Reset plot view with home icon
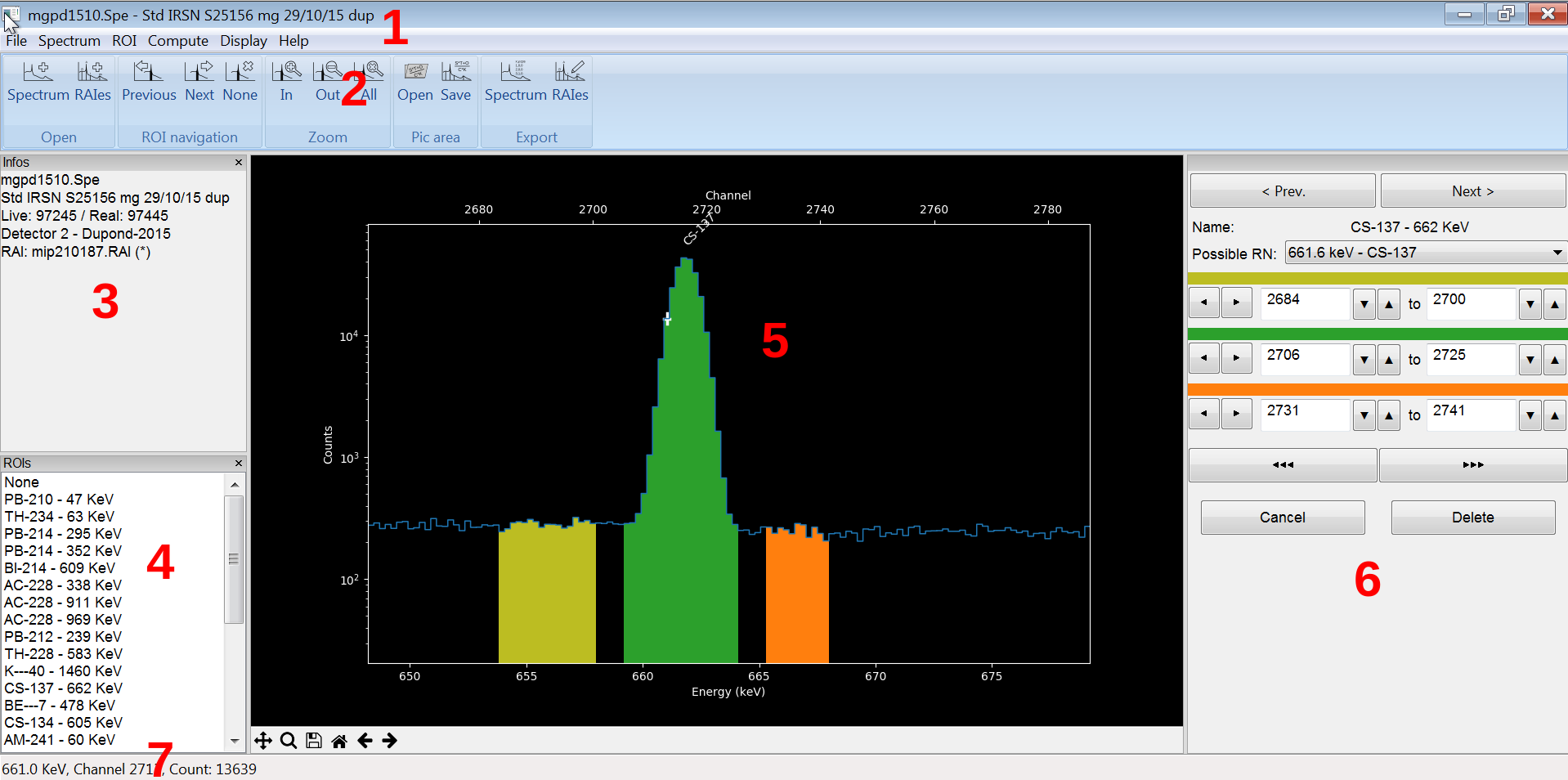The width and height of the screenshot is (1568, 780). (338, 741)
